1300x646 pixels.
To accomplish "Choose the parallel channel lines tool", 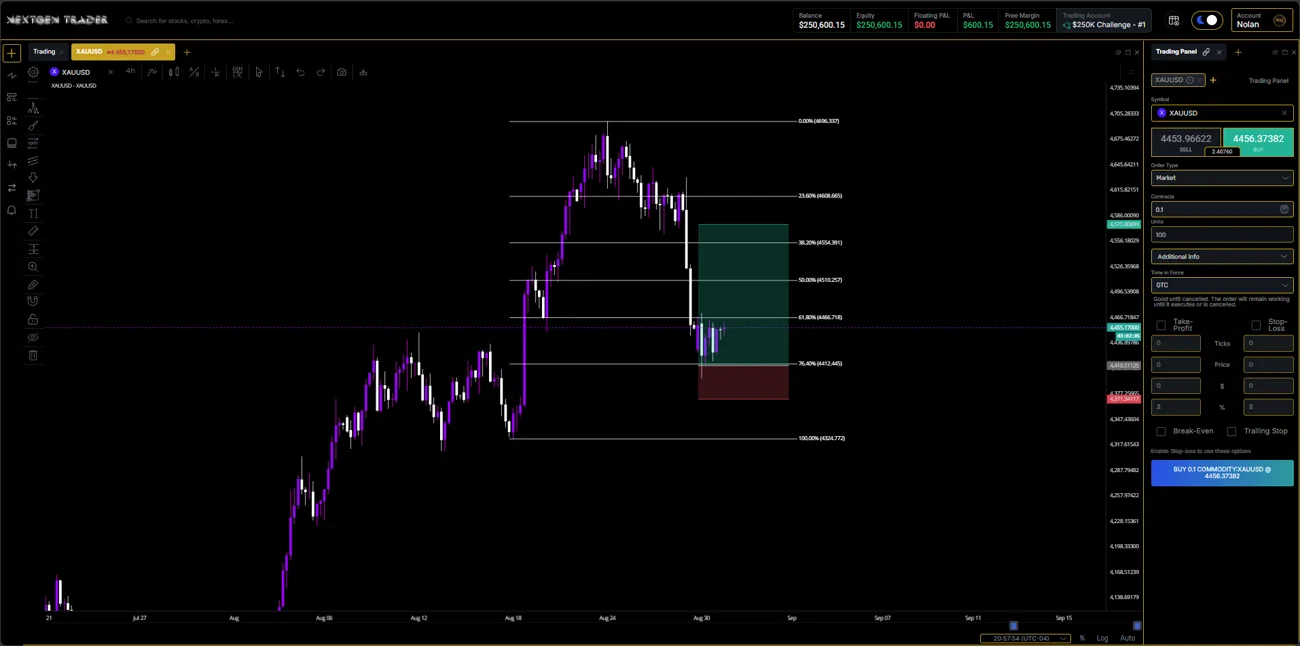I will pyautogui.click(x=33, y=160).
